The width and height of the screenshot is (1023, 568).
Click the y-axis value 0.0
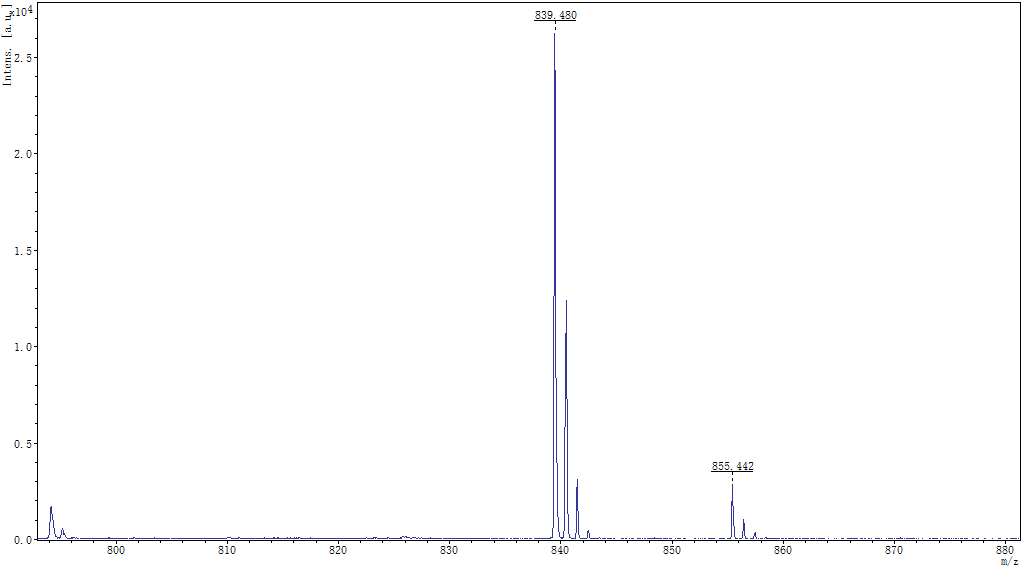22,540
